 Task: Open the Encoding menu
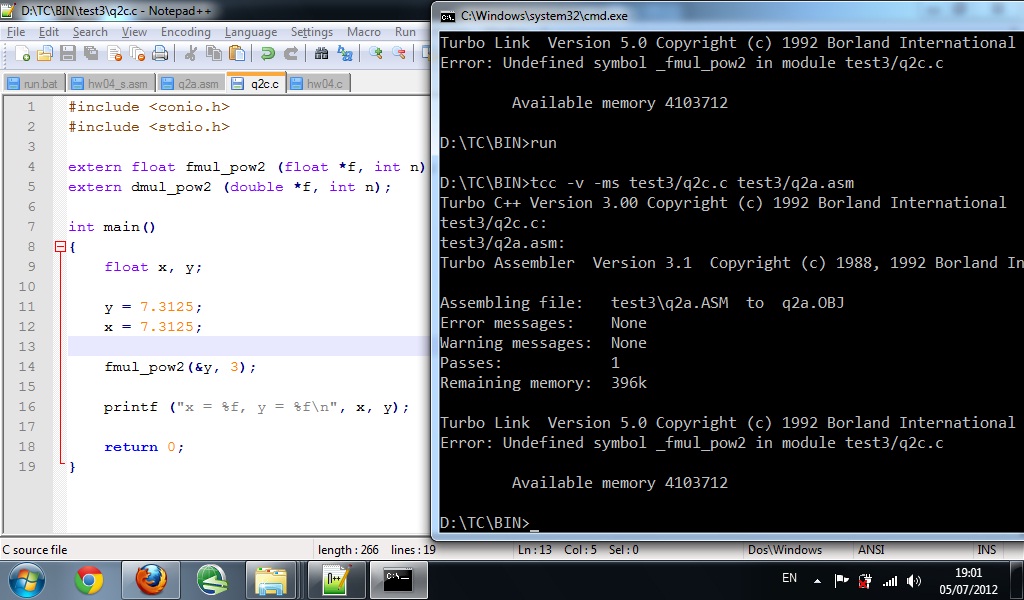point(185,32)
